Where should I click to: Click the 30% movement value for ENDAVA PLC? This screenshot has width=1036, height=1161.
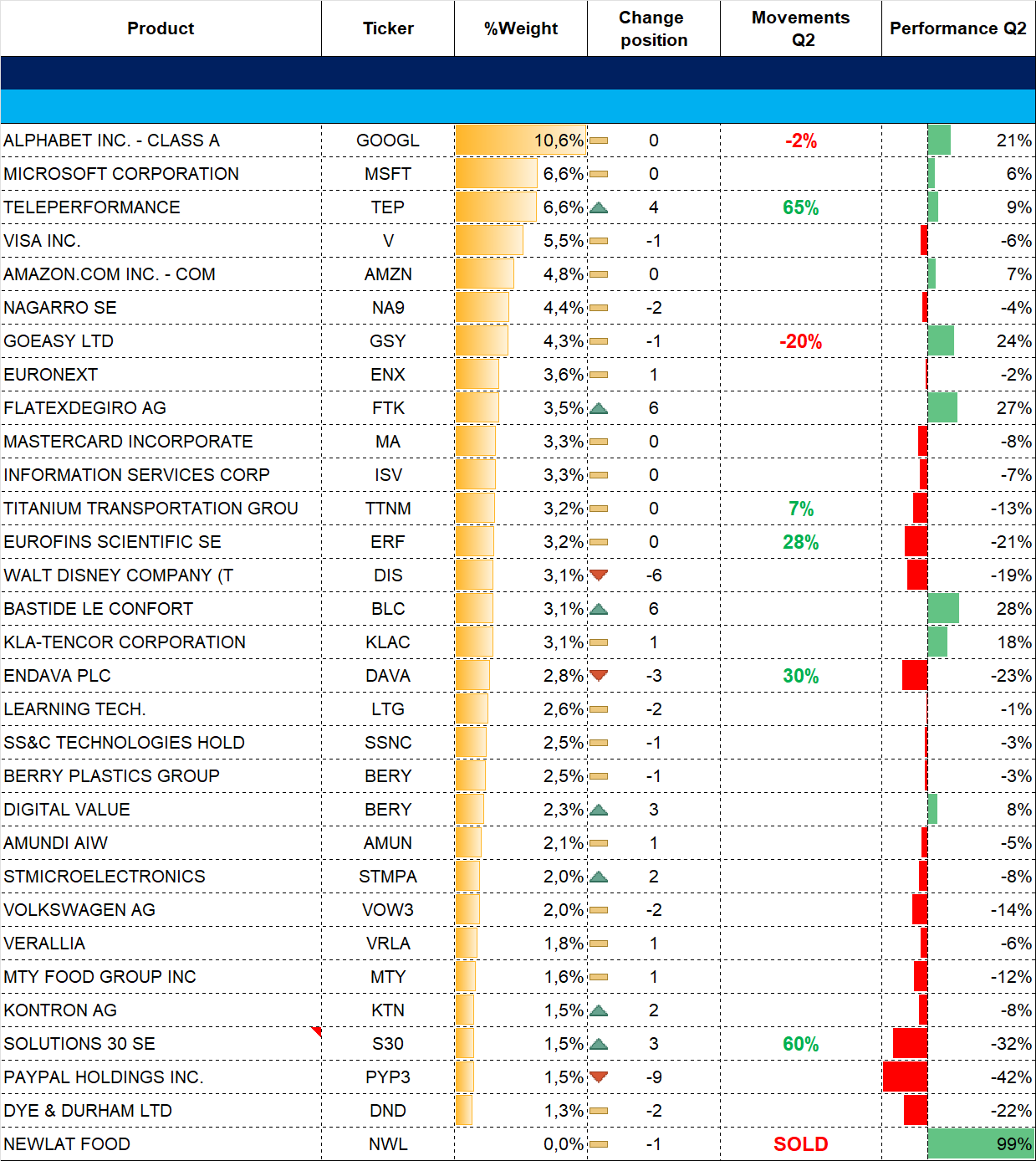[x=801, y=676]
